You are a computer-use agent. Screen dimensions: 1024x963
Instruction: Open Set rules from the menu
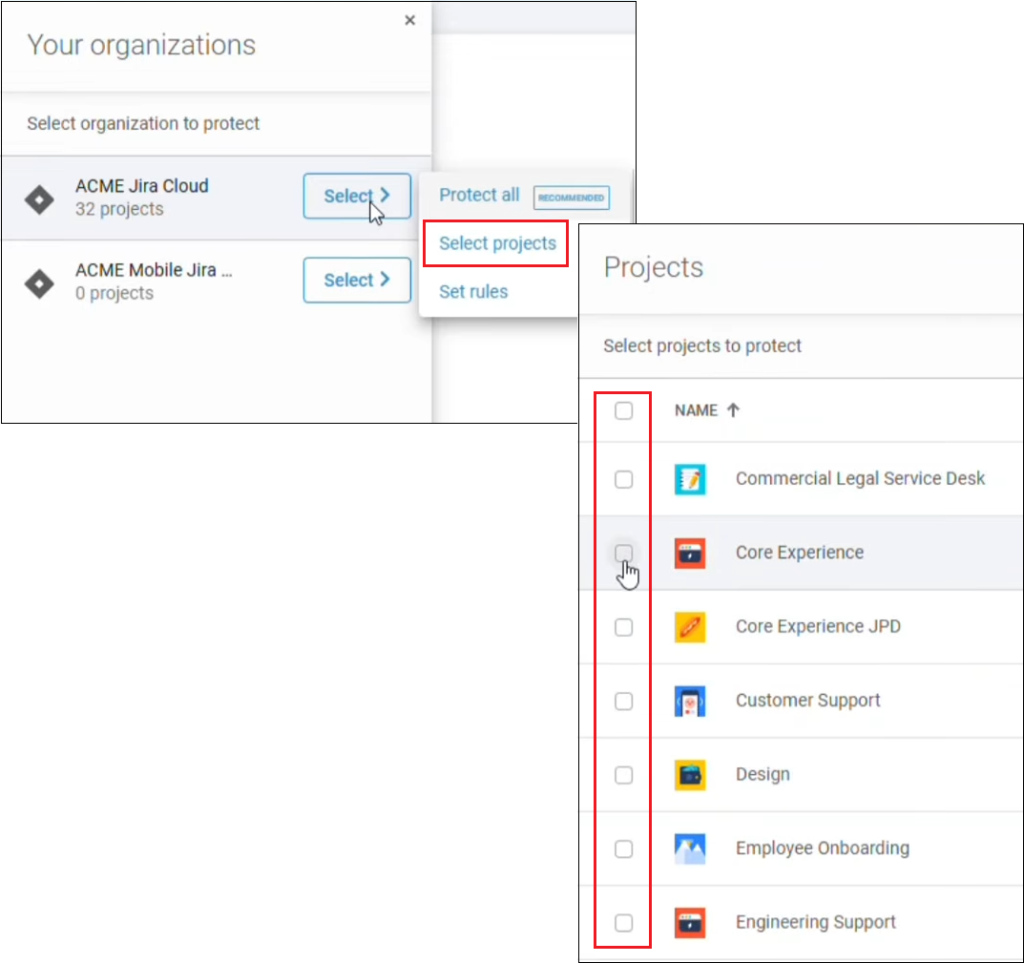click(472, 291)
